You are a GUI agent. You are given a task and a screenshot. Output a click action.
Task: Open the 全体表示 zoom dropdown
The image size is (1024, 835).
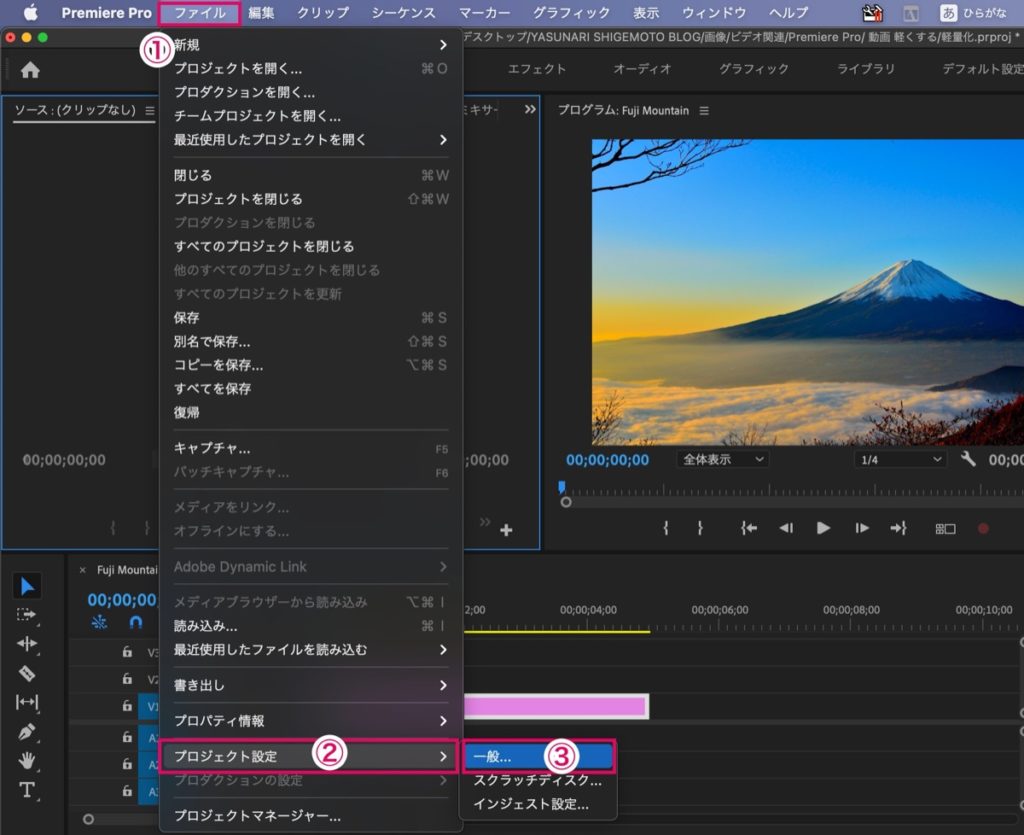(722, 460)
